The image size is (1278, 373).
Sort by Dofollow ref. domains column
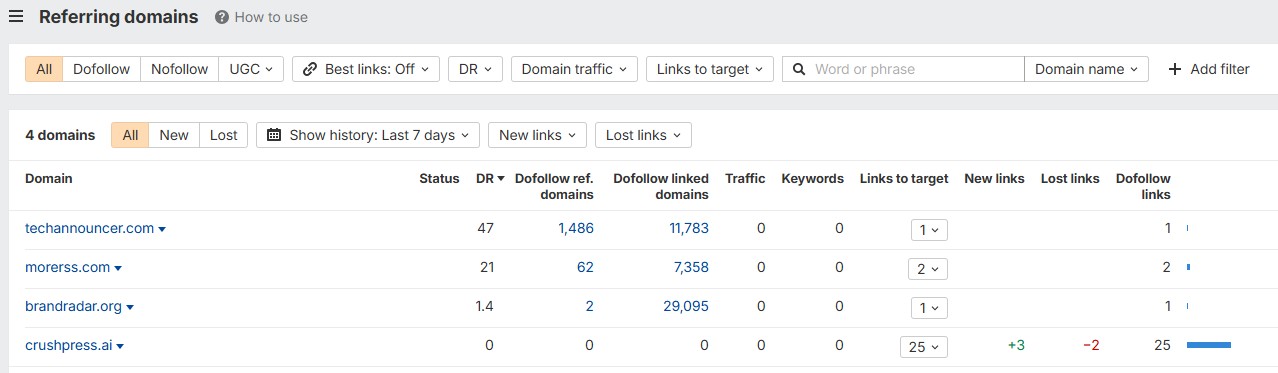[x=554, y=186]
